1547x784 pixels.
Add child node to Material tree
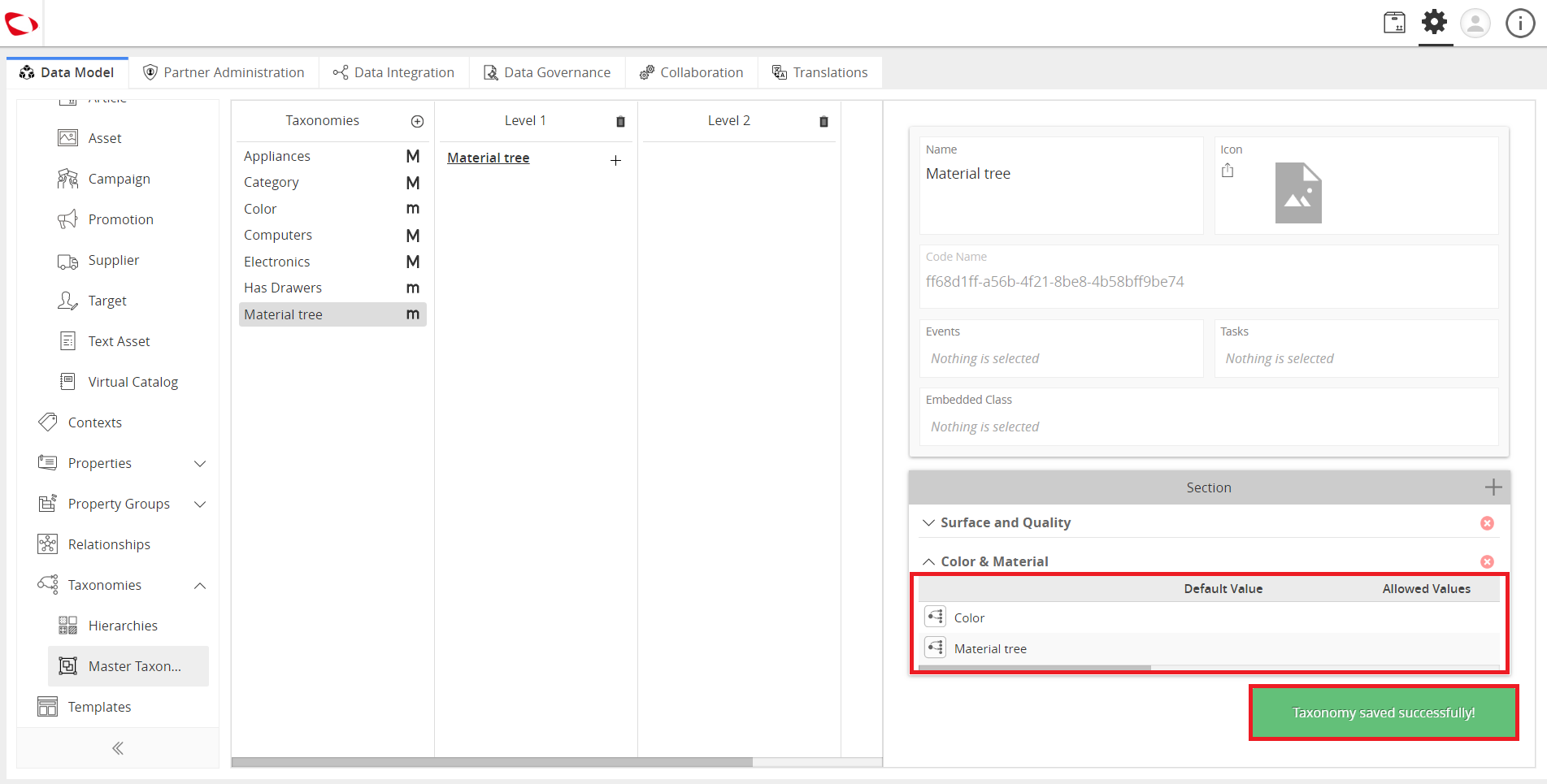coord(616,160)
